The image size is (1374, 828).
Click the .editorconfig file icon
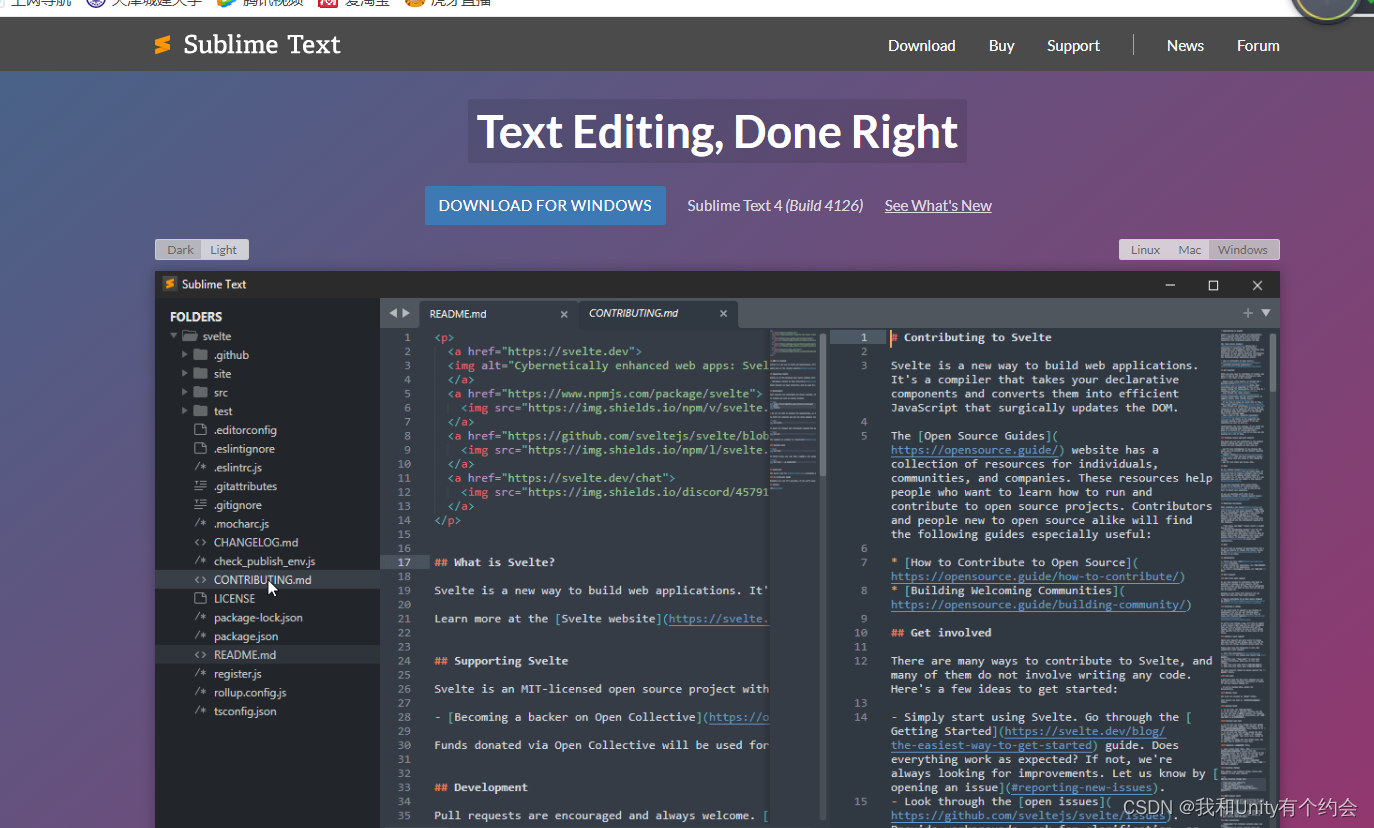(200, 430)
